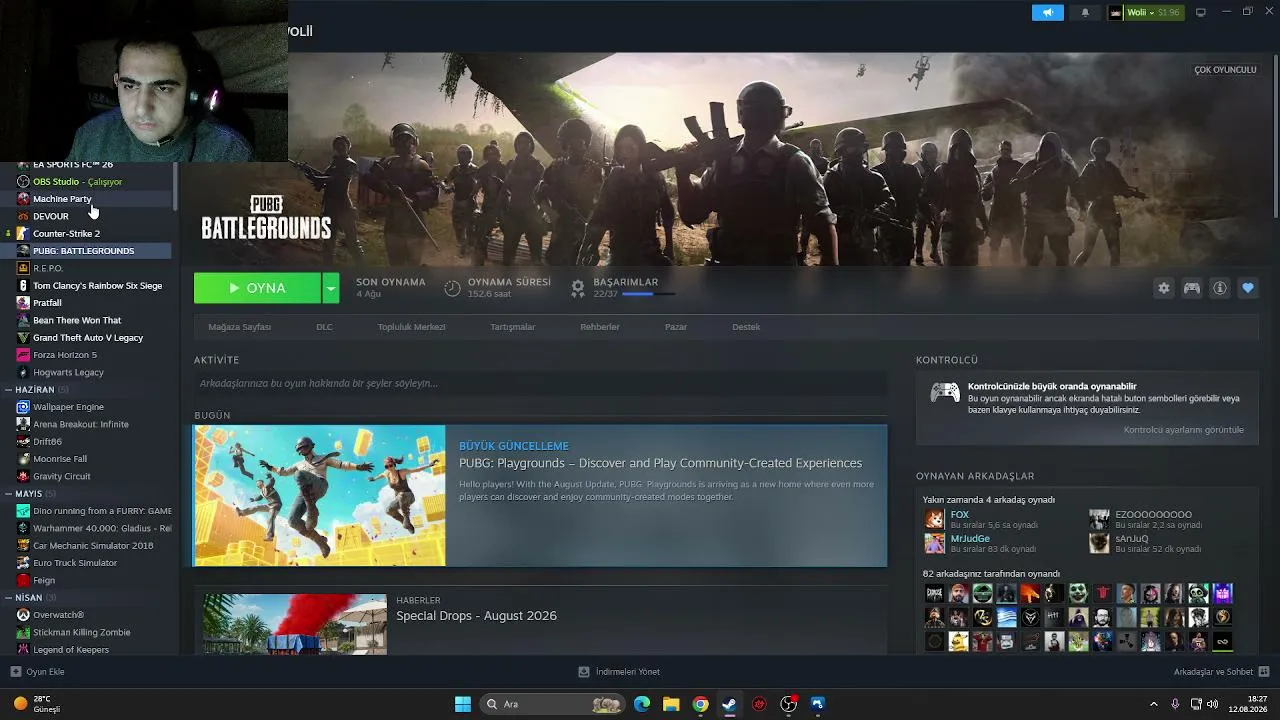Open the Steam announcements megaphone icon
Screen dimensions: 1280x720
1048,13
